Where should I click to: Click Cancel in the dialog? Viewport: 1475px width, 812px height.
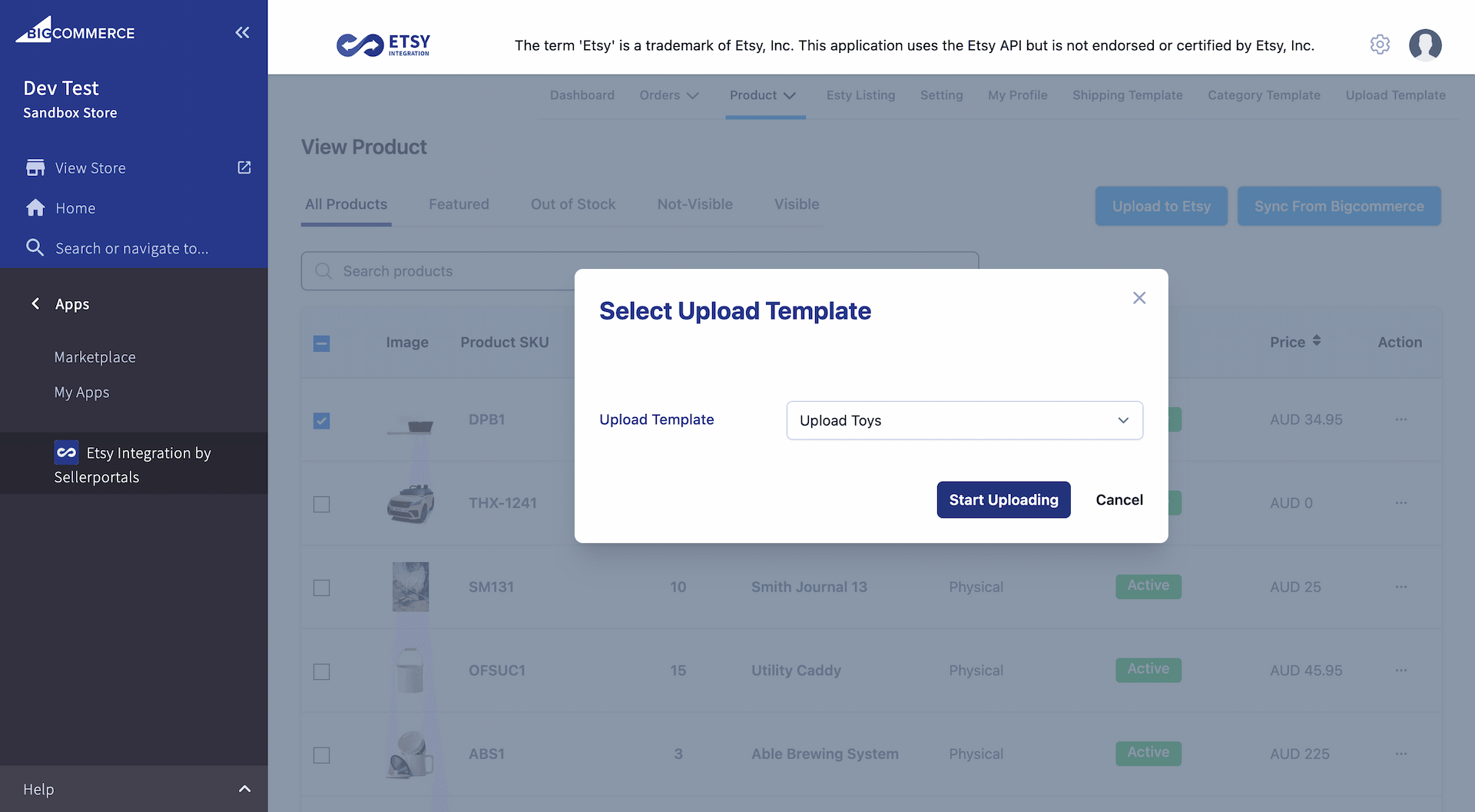(x=1119, y=500)
